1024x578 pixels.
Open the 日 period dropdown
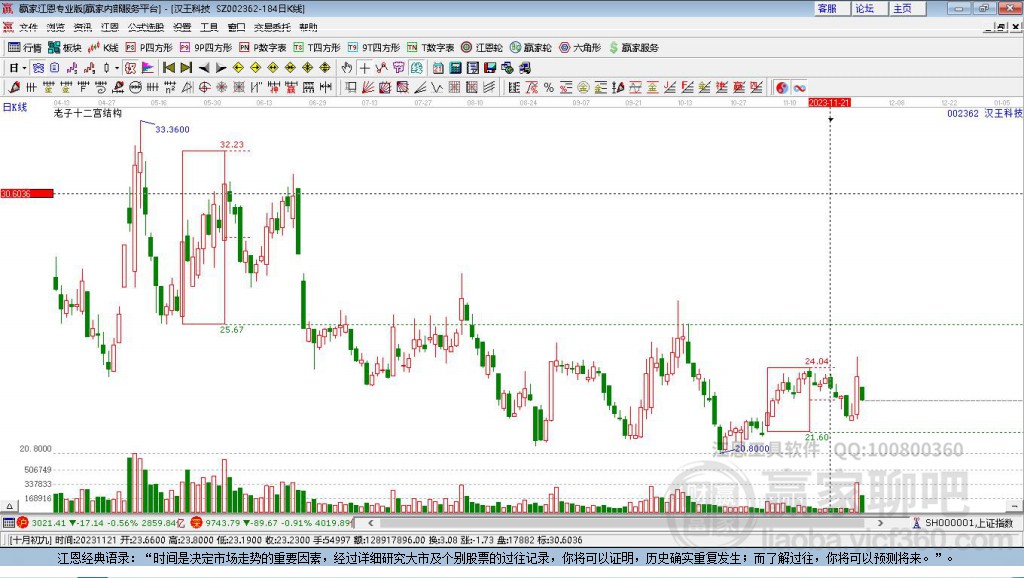pos(17,68)
